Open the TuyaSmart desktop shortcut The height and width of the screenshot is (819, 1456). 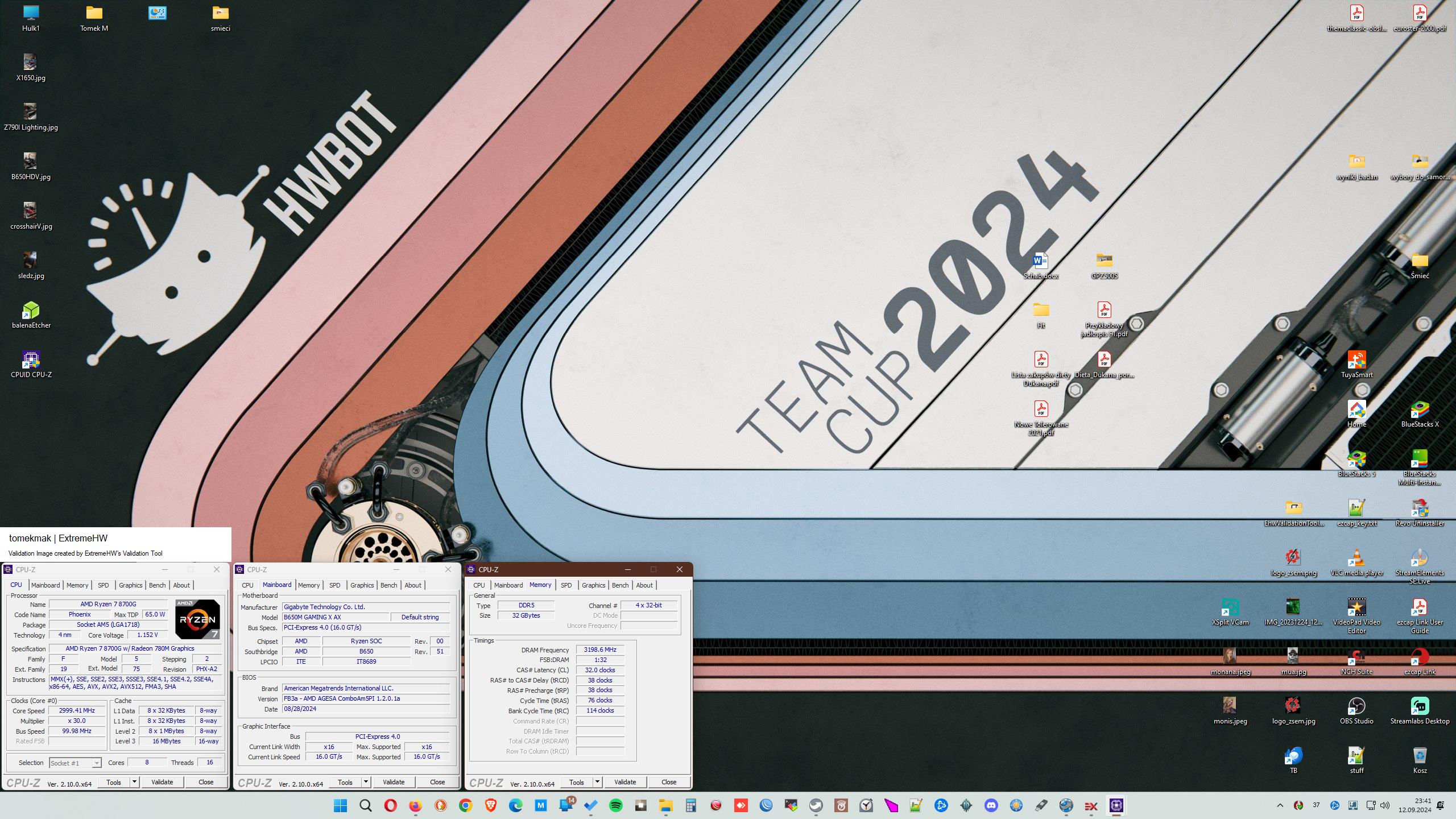(1356, 365)
